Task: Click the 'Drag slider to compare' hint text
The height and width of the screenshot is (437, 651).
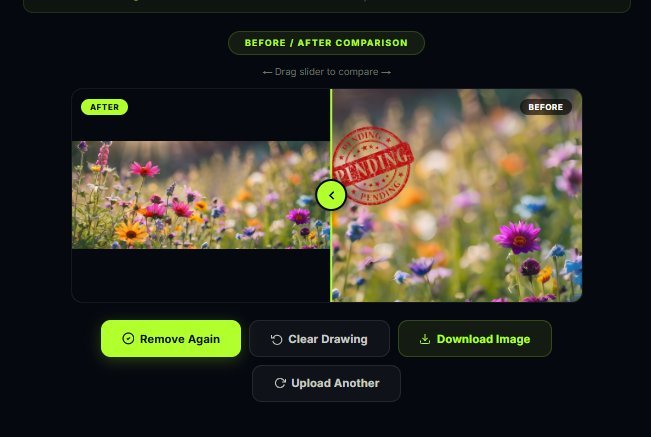Action: tap(326, 72)
